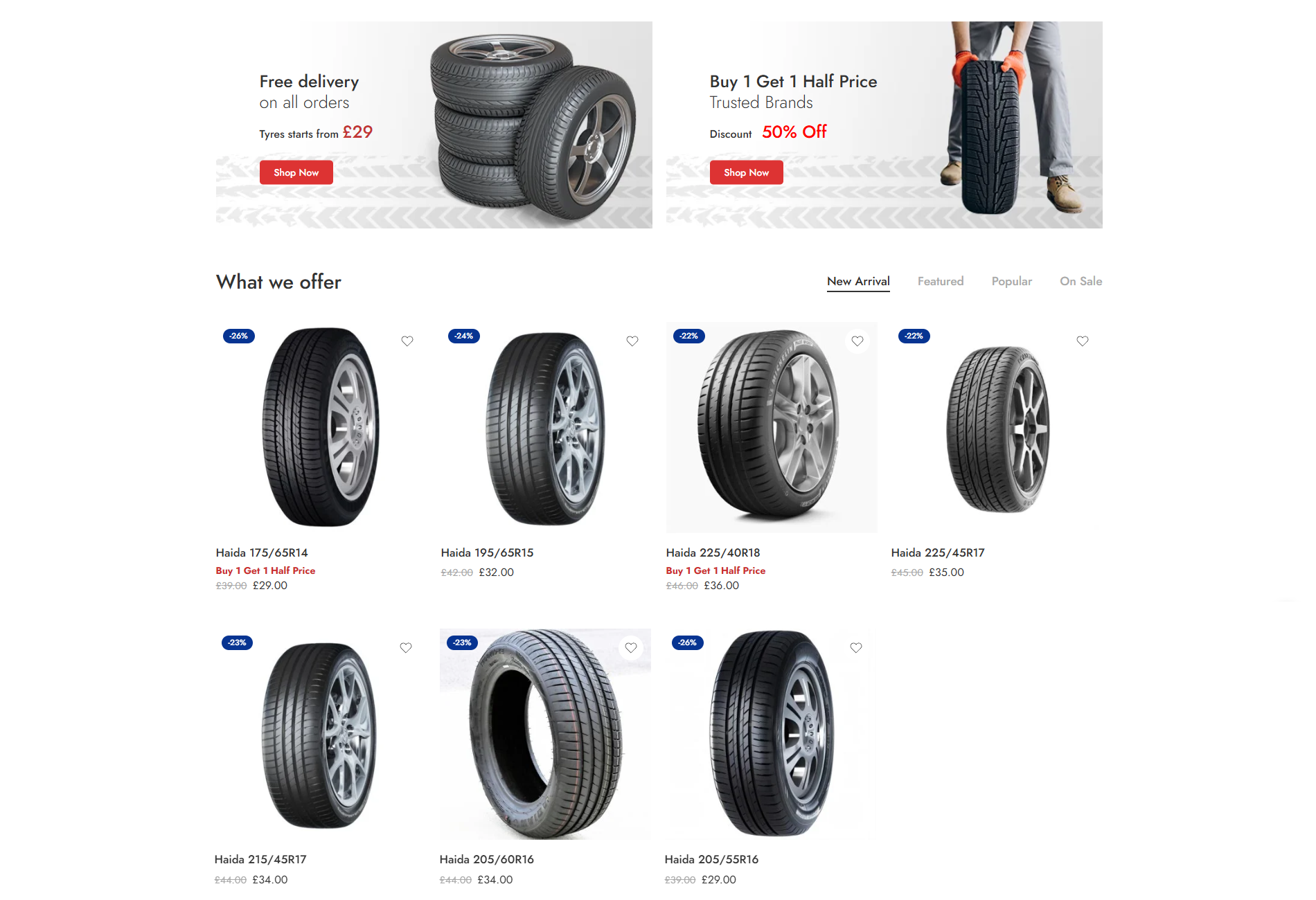
Task: Open the Haida 195/65R15 product title link
Action: pyautogui.click(x=488, y=552)
